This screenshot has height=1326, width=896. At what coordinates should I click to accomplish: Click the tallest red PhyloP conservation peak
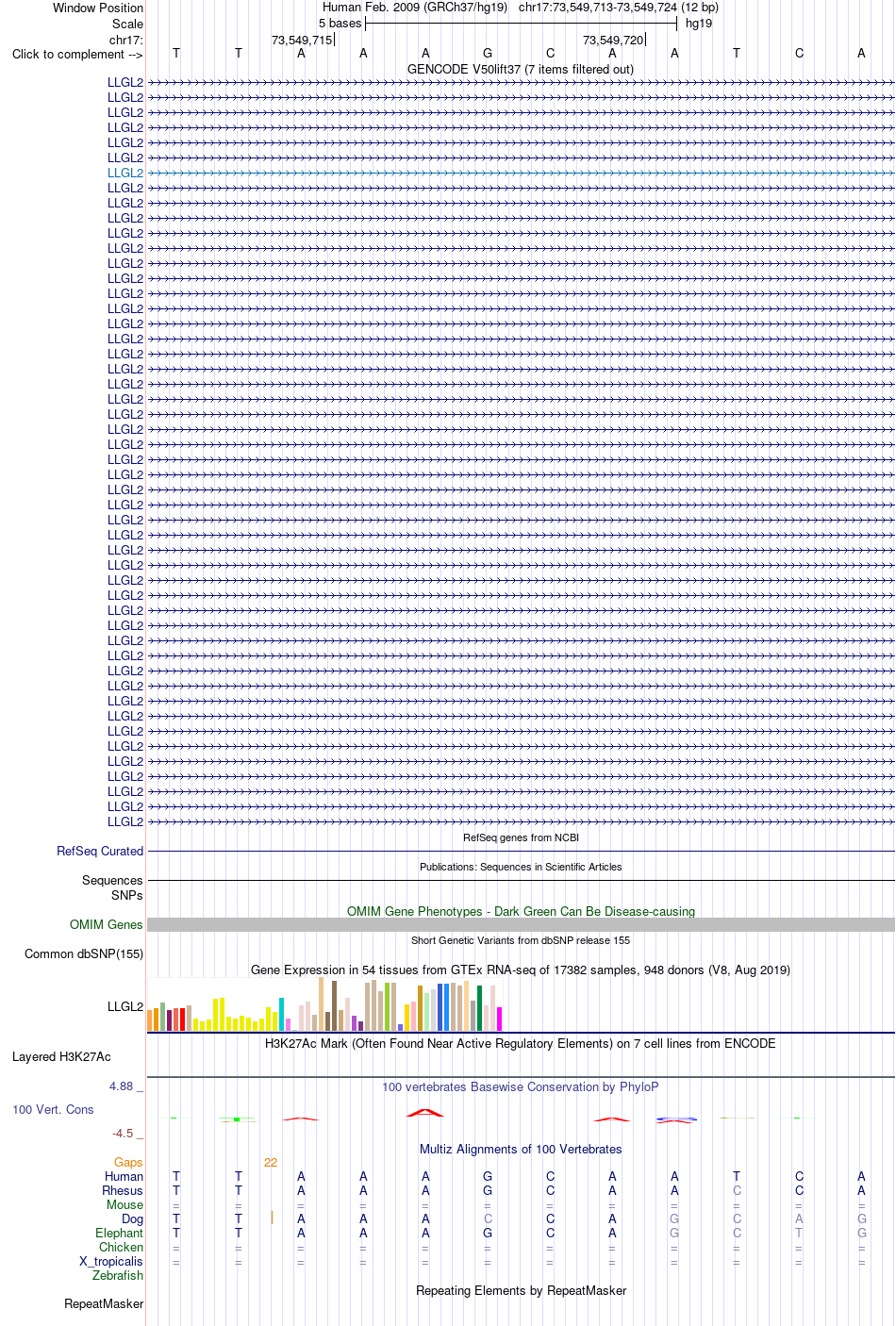pos(425,1113)
